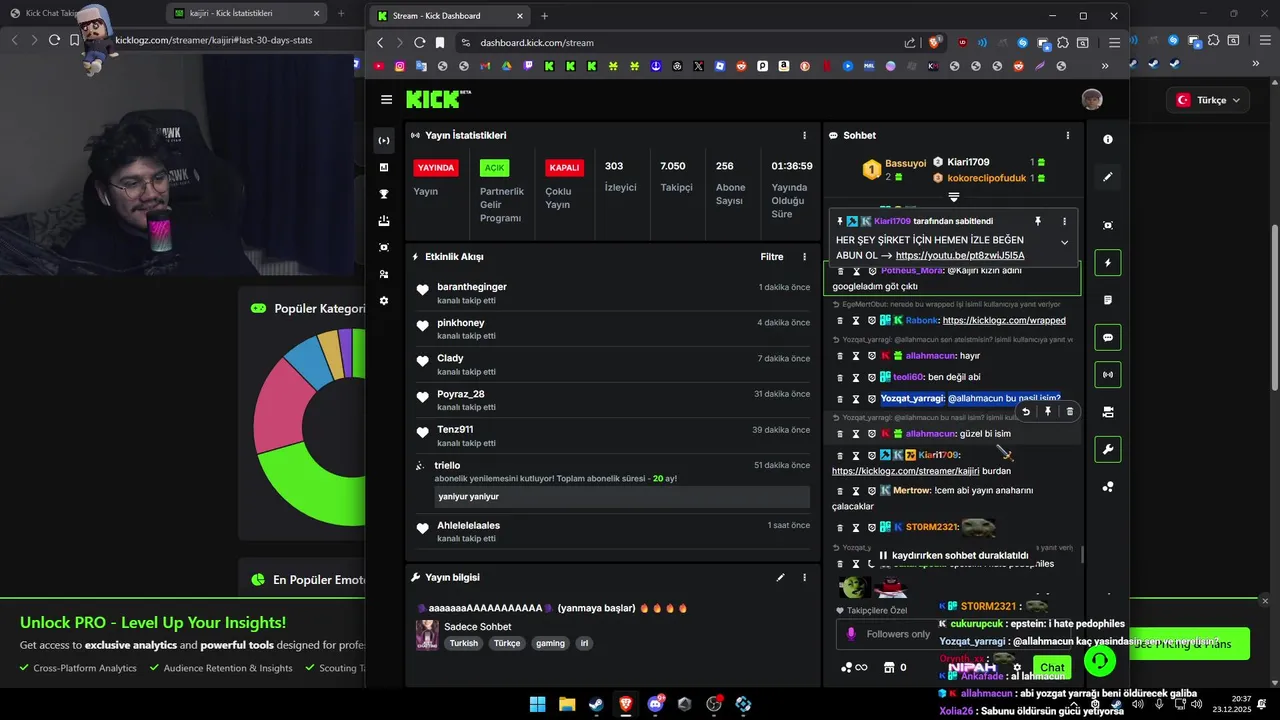Viewport: 1280px width, 720px height.
Task: Toggle the stream stats broadcast panel button
Action: [x=1108, y=375]
